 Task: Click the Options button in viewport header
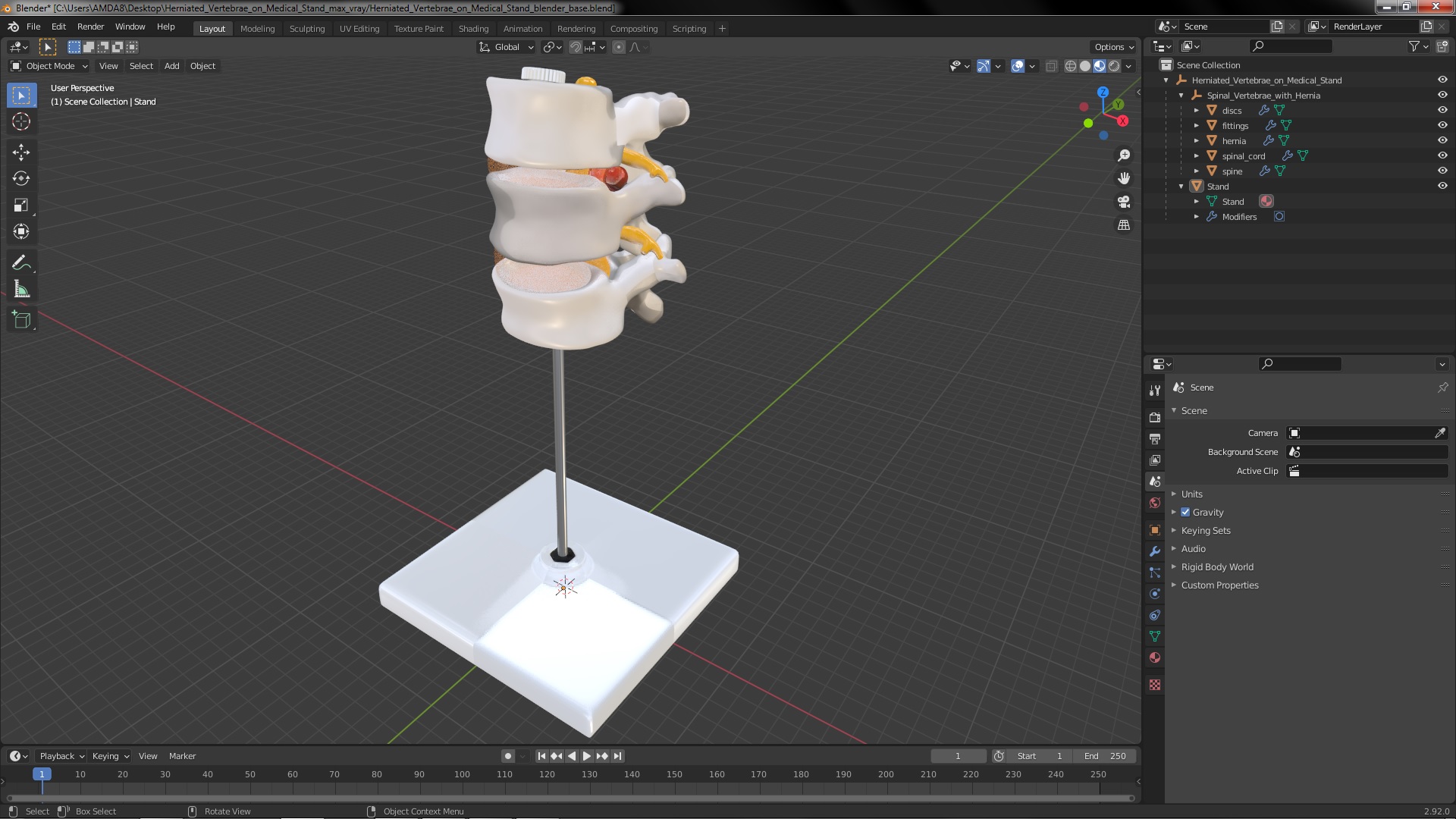[x=1113, y=47]
